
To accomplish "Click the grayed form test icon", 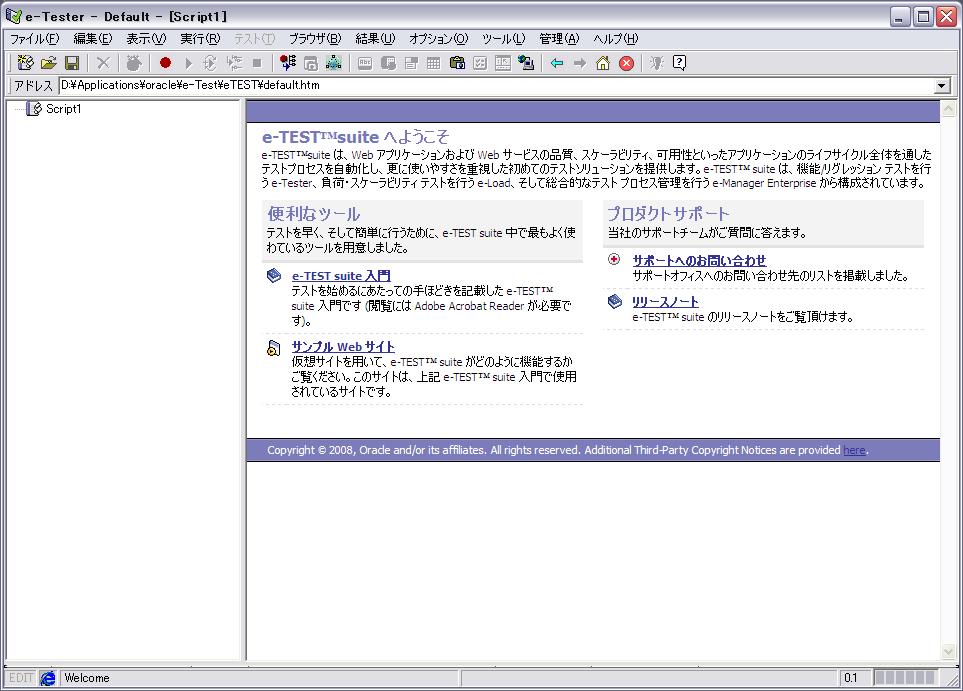I will pyautogui.click(x=411, y=63).
